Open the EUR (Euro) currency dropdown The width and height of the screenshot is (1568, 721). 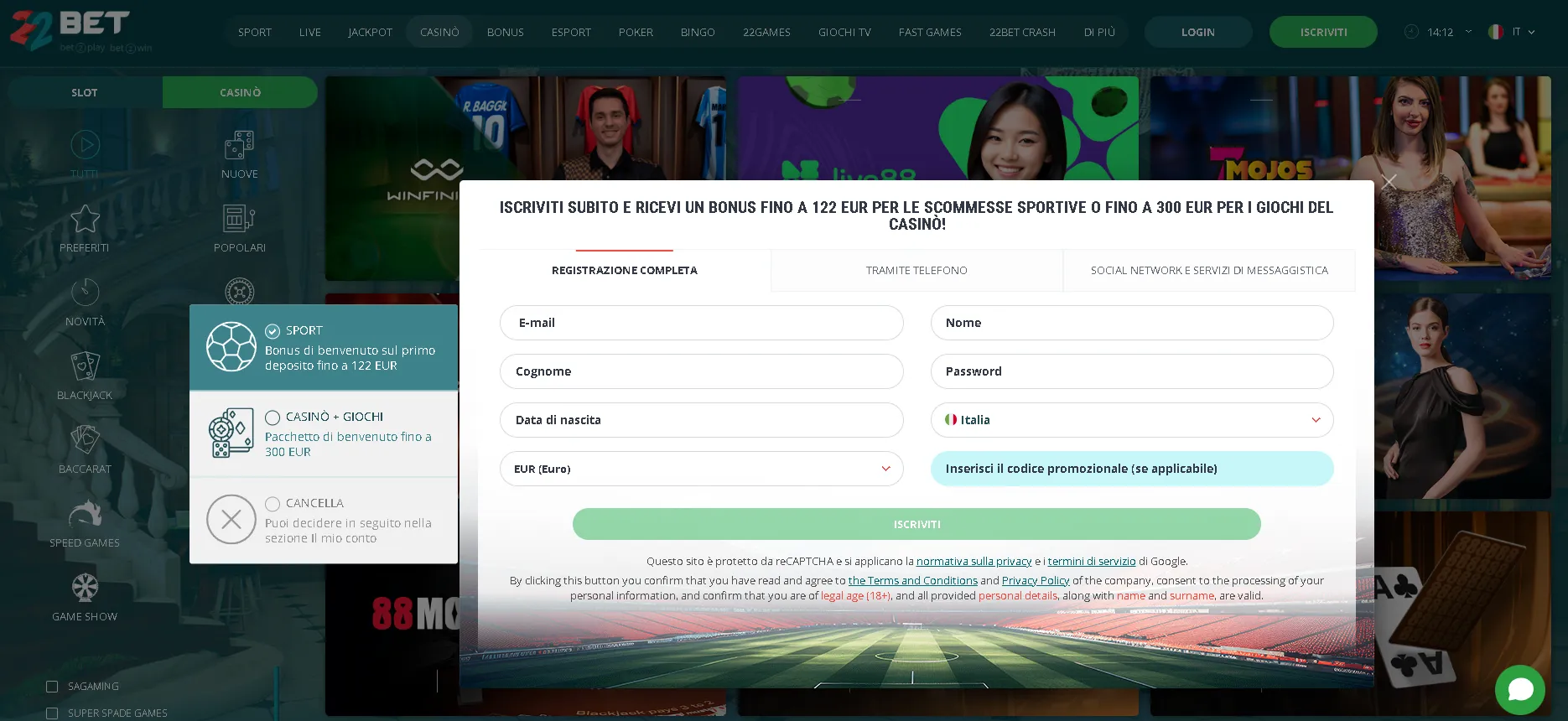(701, 469)
